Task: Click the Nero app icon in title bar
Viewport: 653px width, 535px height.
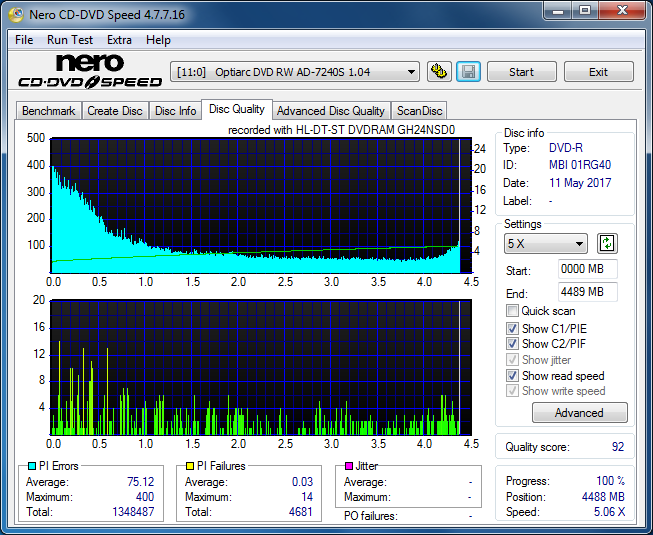Action: pos(16,15)
